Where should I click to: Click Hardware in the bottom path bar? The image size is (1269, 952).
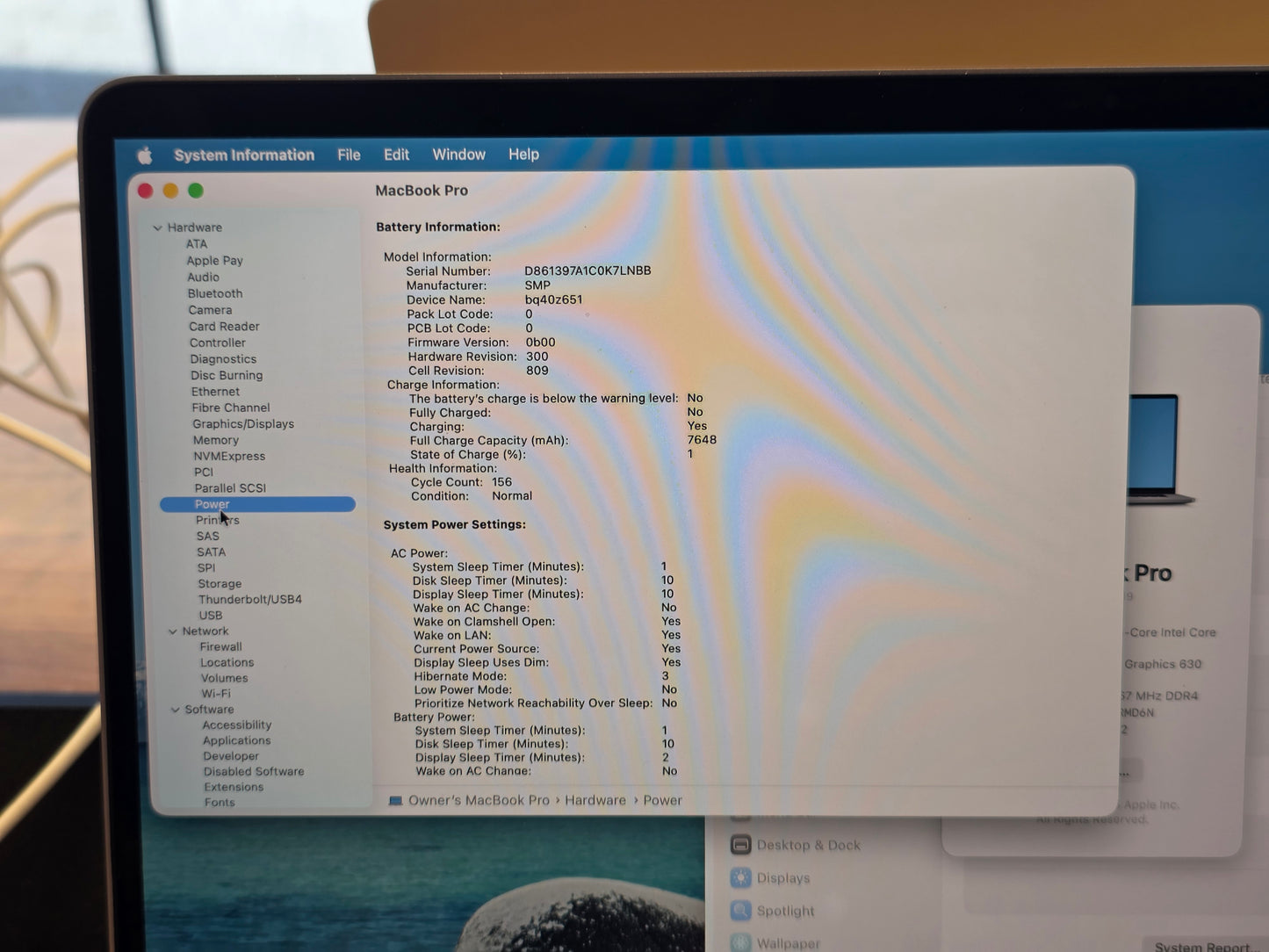pyautogui.click(x=595, y=800)
